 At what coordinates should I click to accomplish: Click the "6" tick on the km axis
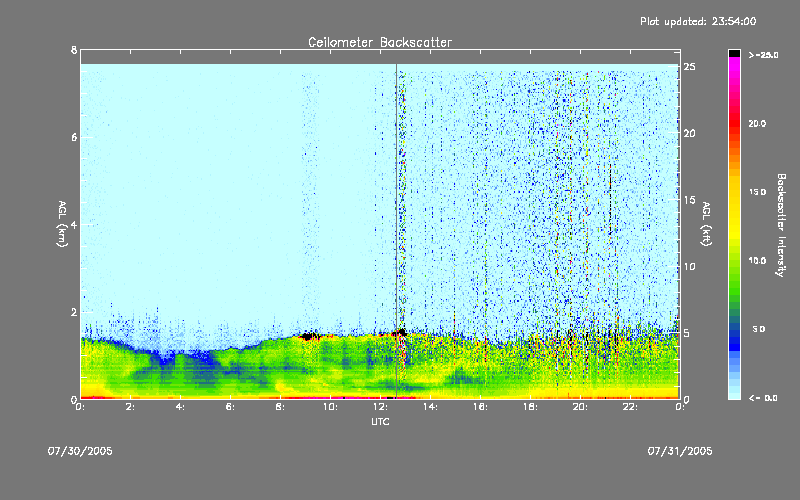(x=74, y=137)
